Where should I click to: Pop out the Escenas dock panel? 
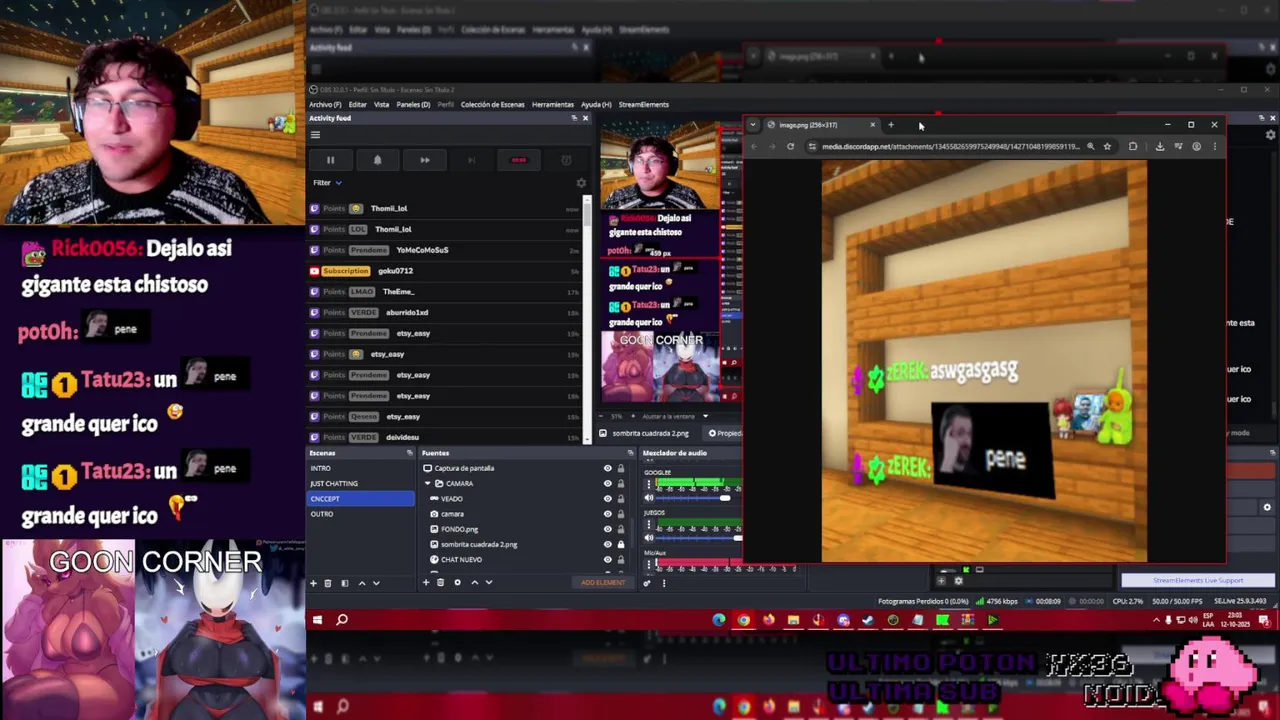pos(410,453)
